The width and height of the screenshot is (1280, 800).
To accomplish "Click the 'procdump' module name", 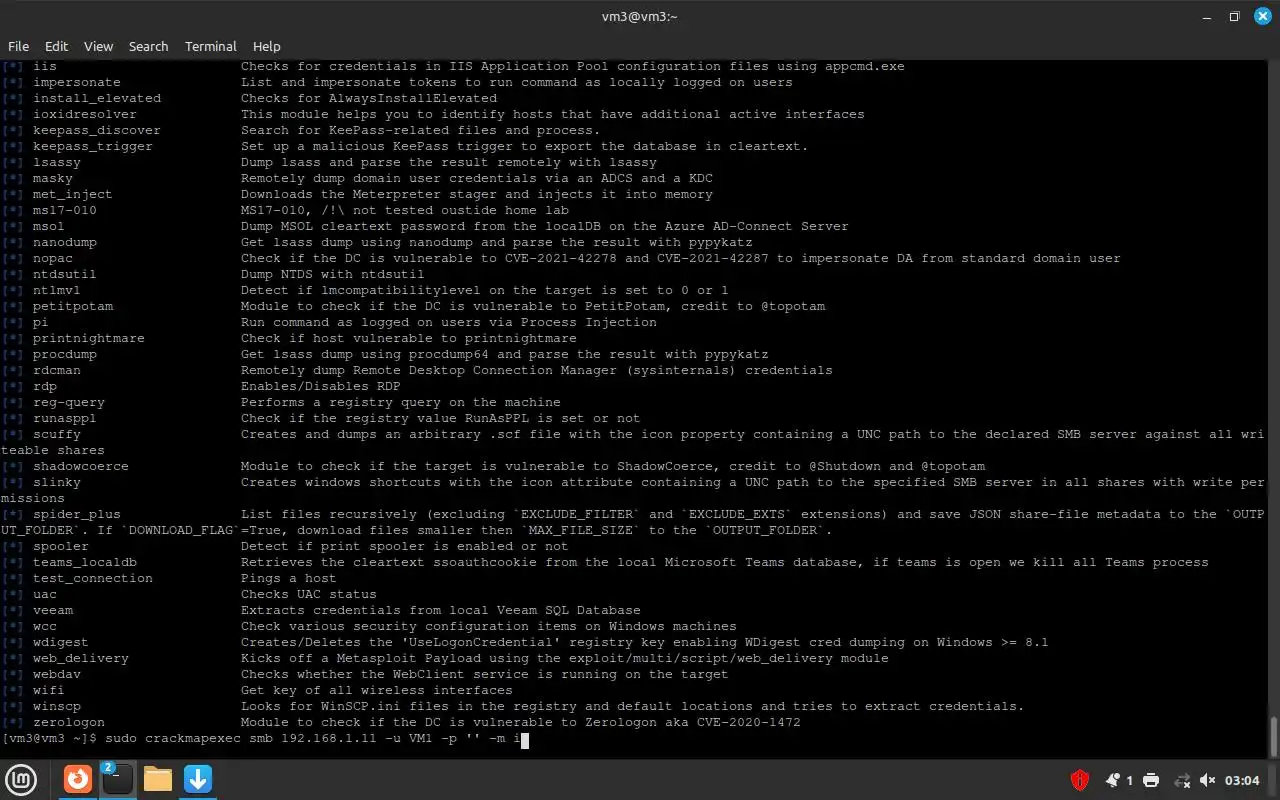I will click(65, 354).
